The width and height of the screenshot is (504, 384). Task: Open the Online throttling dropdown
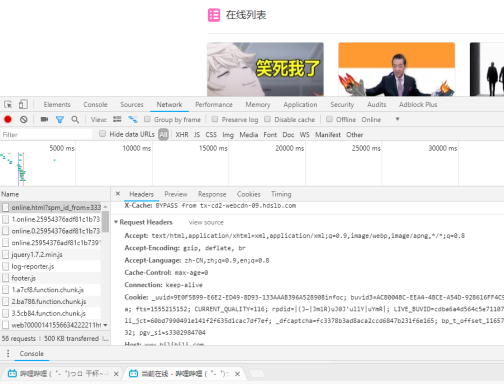(x=380, y=119)
